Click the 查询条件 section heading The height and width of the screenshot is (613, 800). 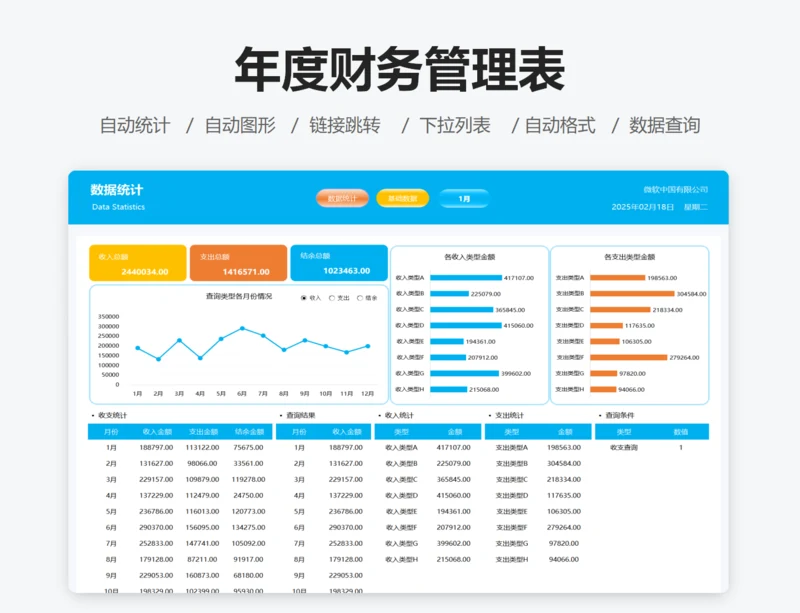[x=619, y=415]
